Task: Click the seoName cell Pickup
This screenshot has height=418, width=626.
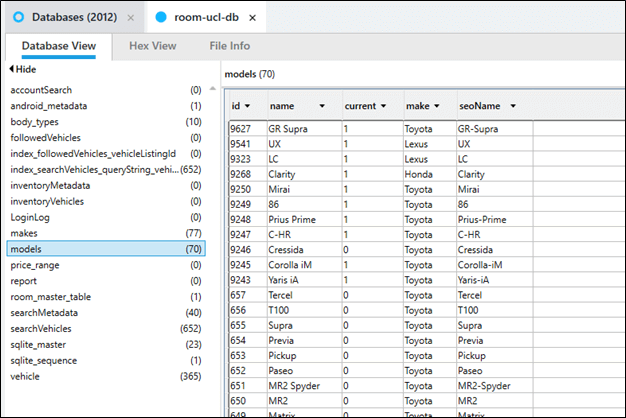Action: [495, 356]
